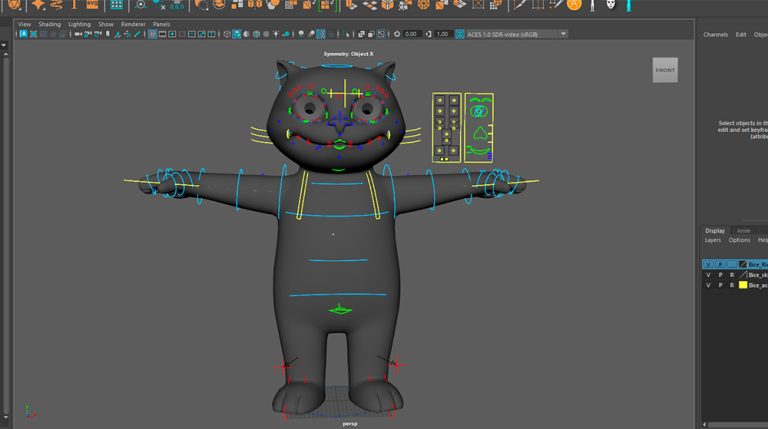This screenshot has height=429, width=768.
Task: Click the yellow color swatch of Bice_ac layer
Action: pyautogui.click(x=743, y=285)
